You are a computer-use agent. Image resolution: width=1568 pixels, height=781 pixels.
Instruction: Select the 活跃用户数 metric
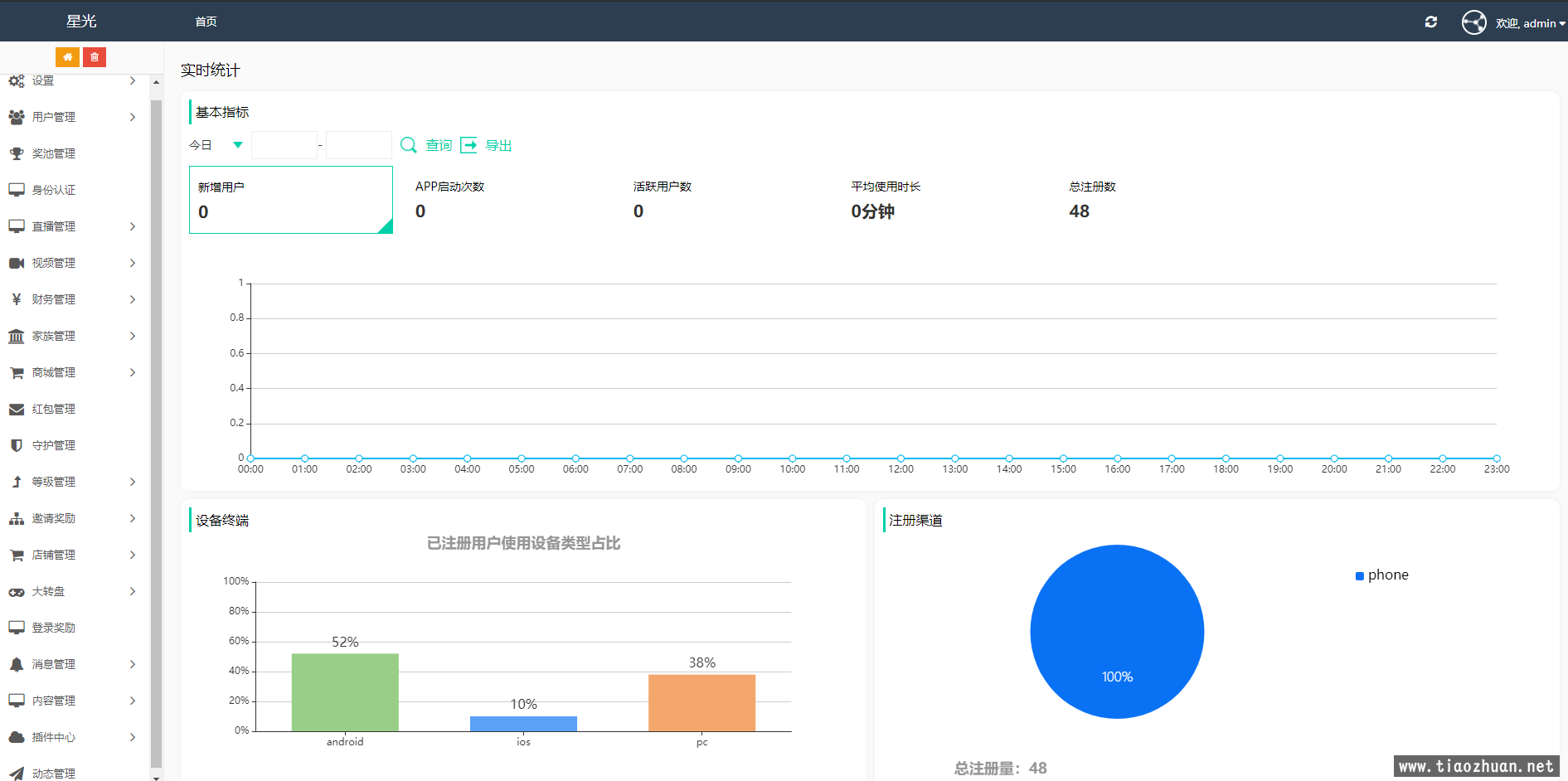[726, 200]
